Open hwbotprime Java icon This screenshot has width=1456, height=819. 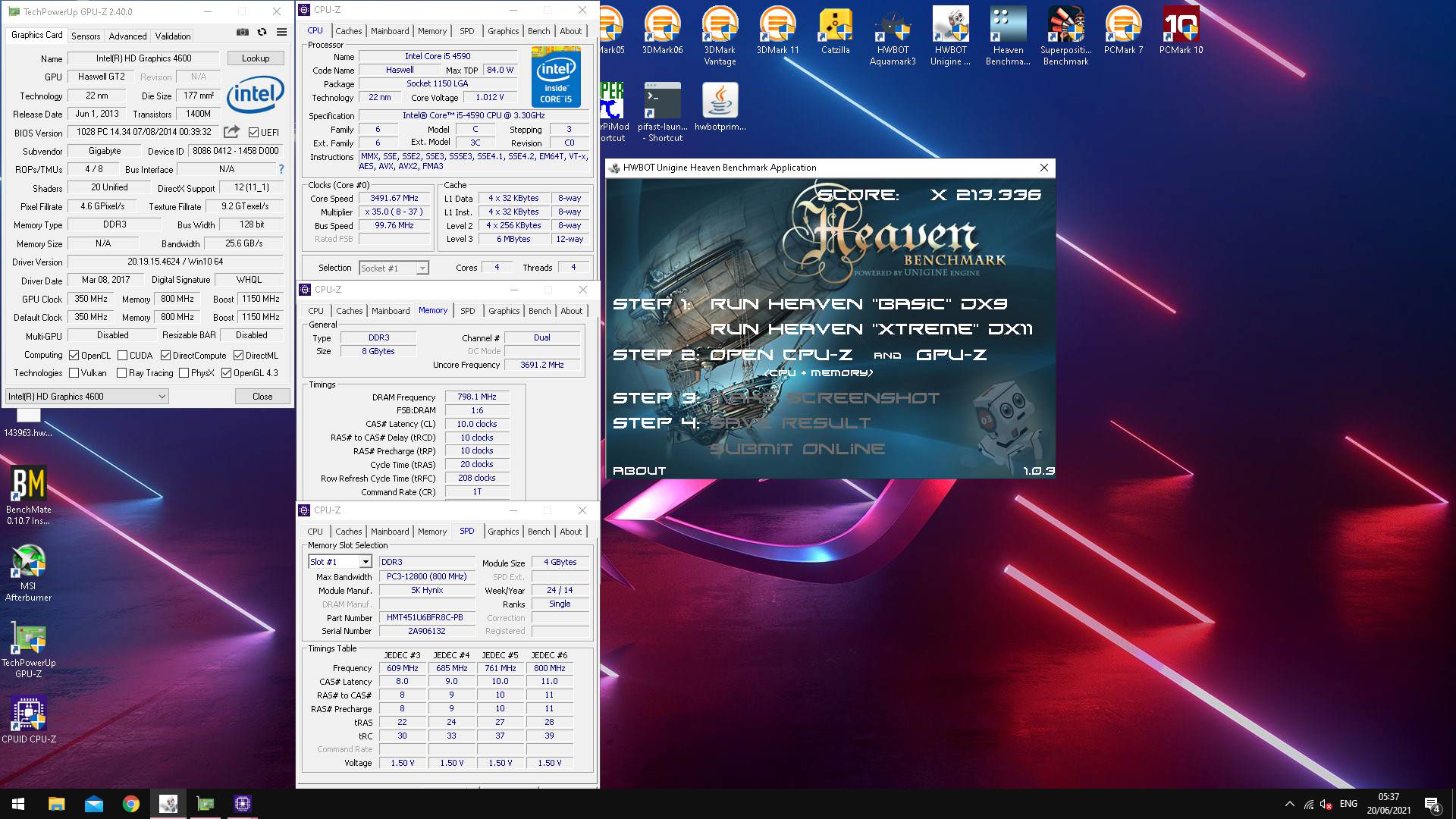pos(720,107)
